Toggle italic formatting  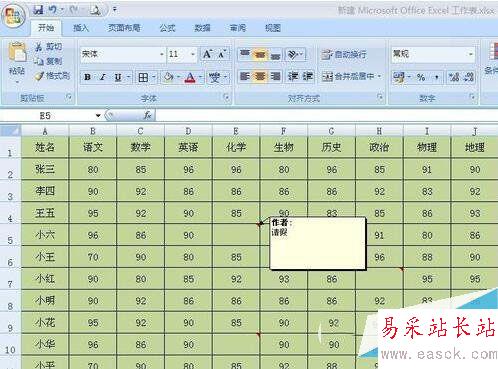pyautogui.click(x=103, y=77)
